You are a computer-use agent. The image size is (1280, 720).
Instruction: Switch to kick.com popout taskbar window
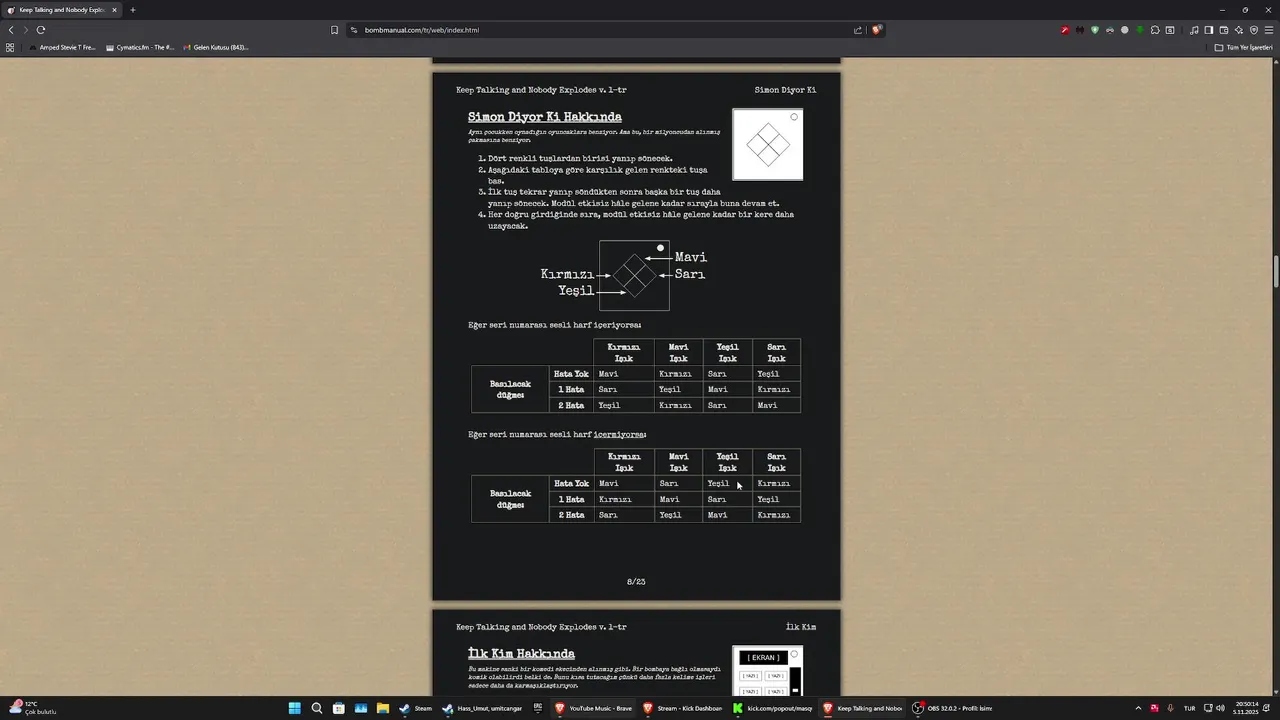[774, 708]
